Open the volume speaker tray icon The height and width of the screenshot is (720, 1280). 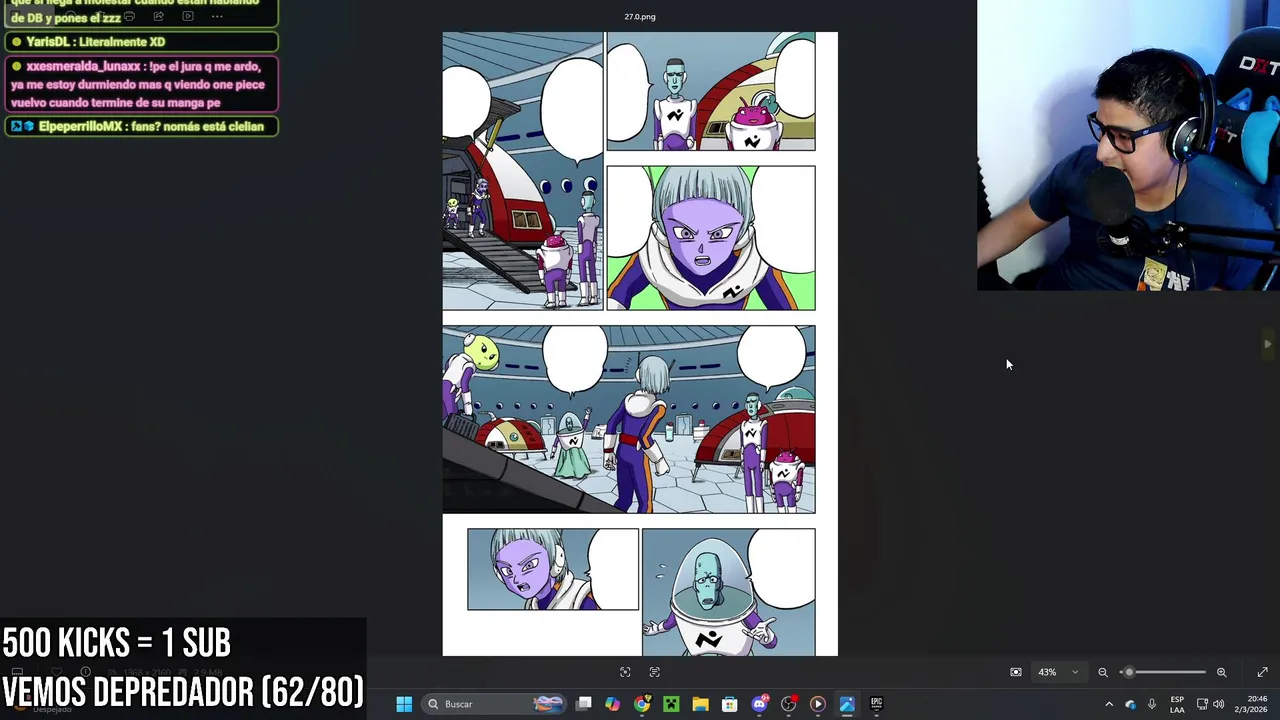1218,704
